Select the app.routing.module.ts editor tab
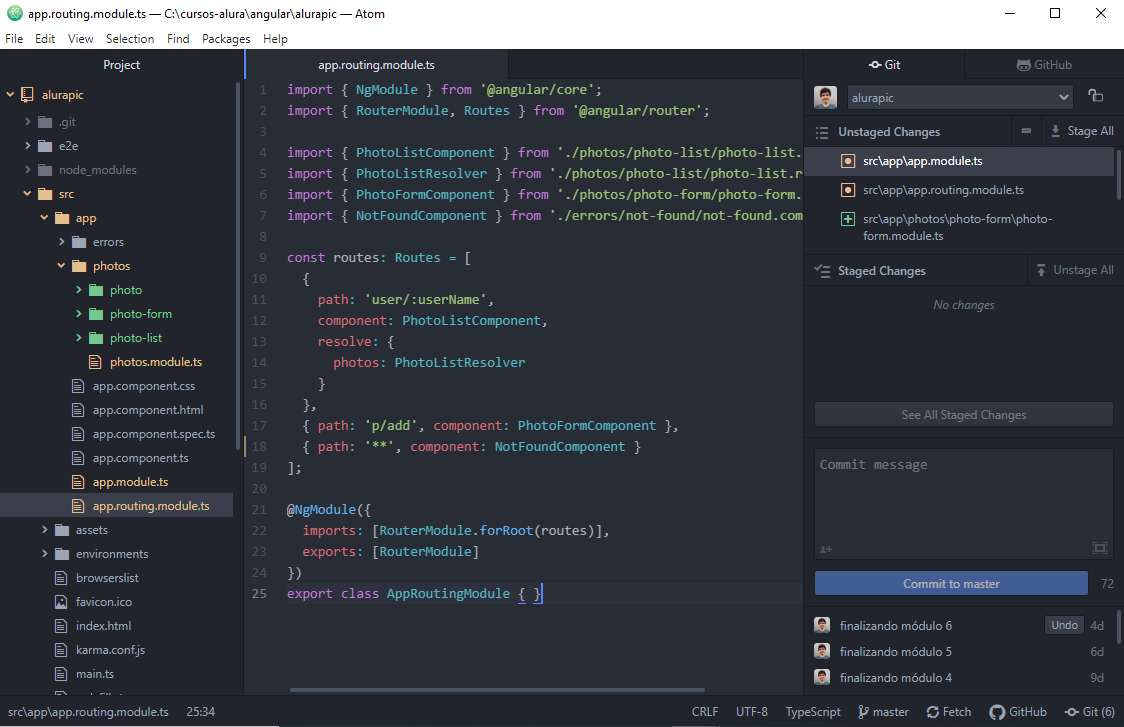Image resolution: width=1124 pixels, height=727 pixels. [x=376, y=65]
